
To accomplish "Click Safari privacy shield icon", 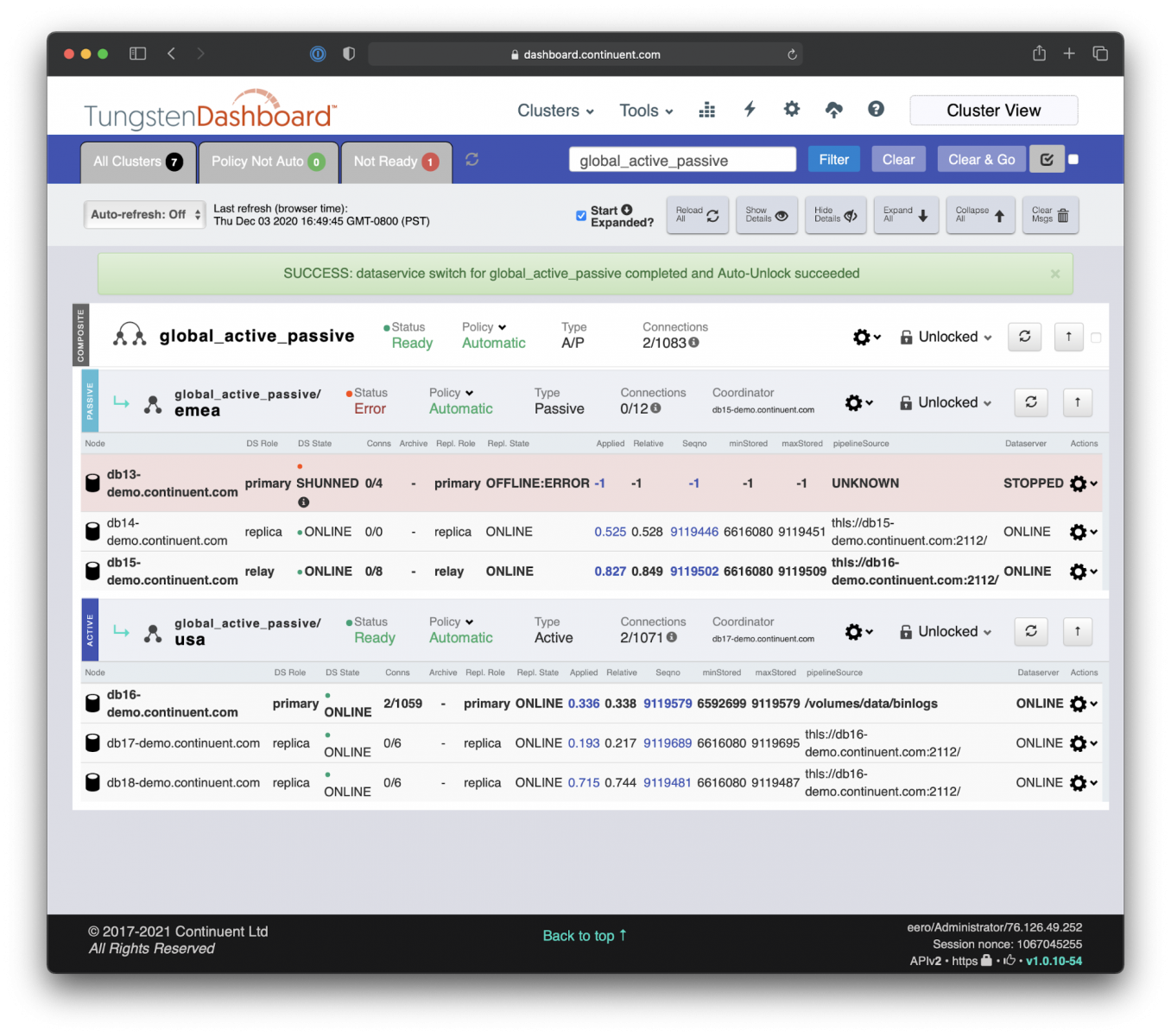I will click(349, 54).
